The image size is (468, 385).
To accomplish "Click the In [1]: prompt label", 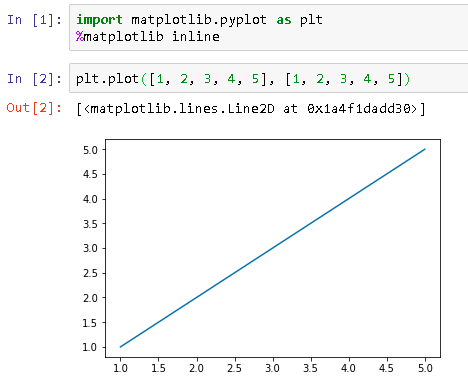I will 35,20.
